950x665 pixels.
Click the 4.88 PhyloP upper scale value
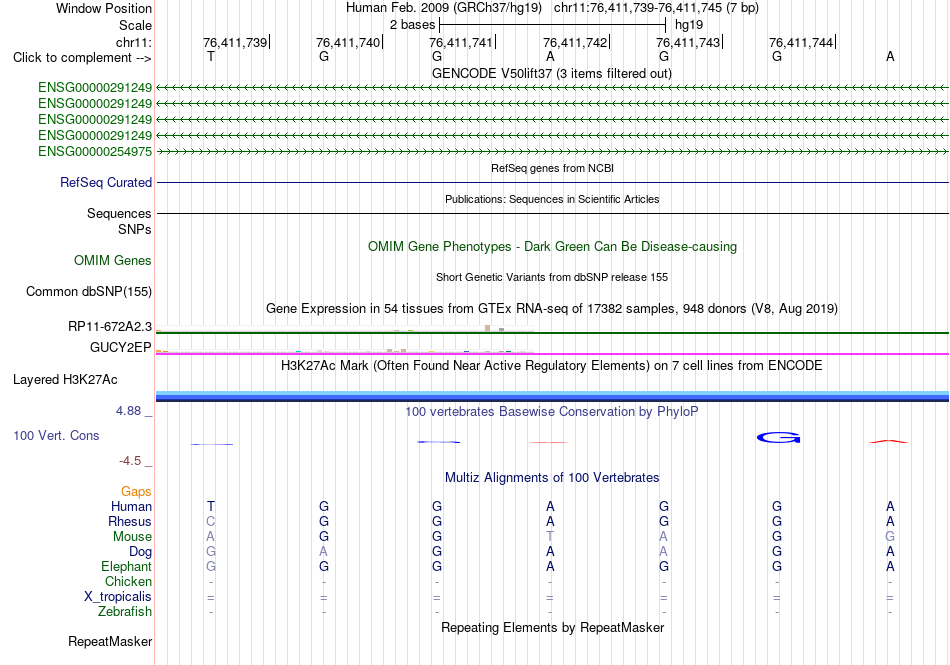(128, 411)
